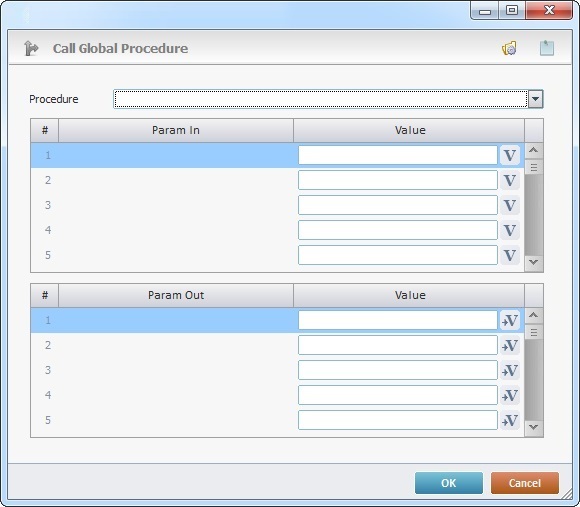Click the variable icon for Param In row 2

tap(510, 180)
